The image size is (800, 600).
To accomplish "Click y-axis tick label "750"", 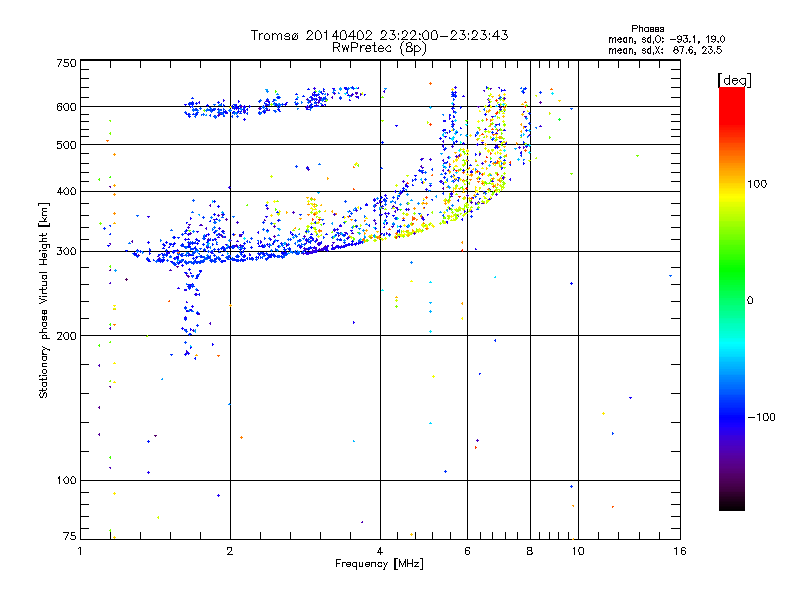I will (67, 63).
